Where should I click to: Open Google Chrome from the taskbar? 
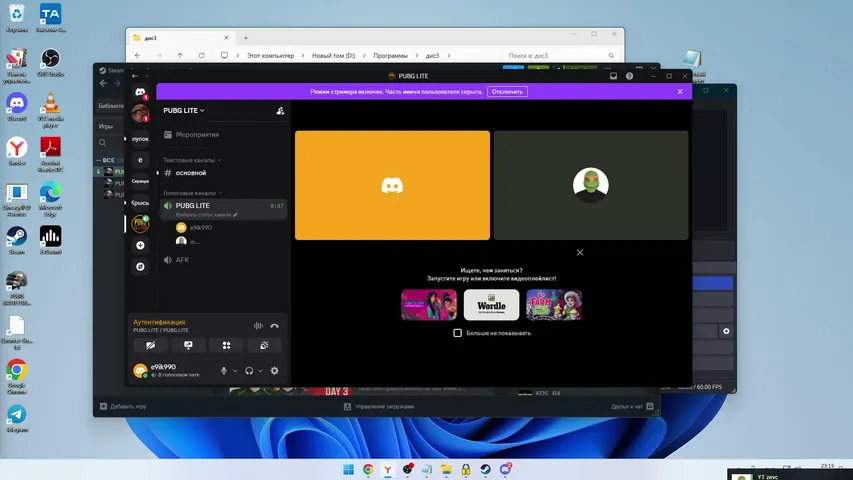point(368,469)
